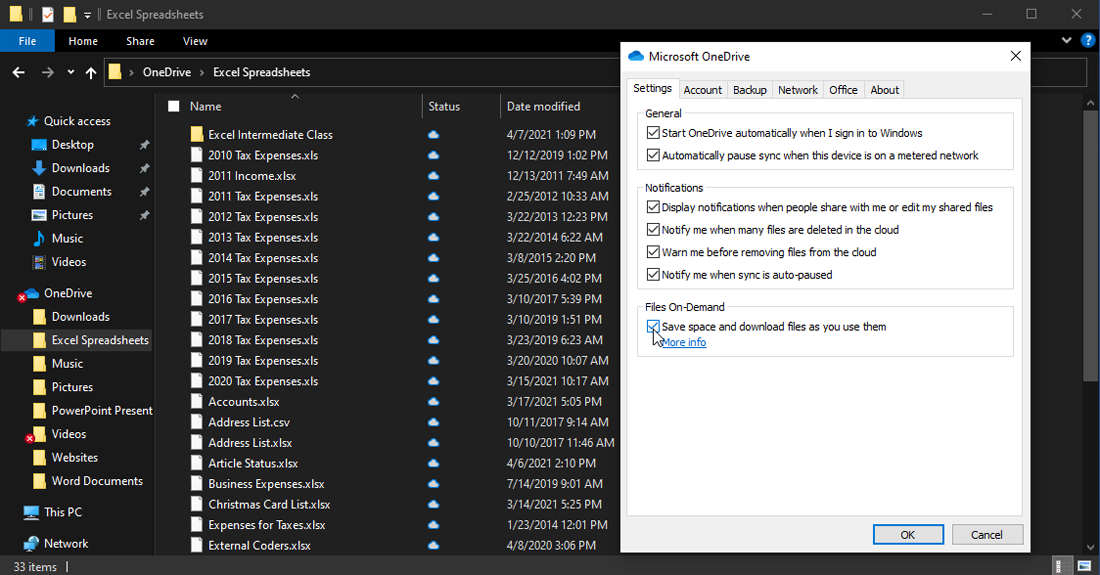The height and width of the screenshot is (575, 1100).
Task: Open the More info link
Action: pos(684,342)
